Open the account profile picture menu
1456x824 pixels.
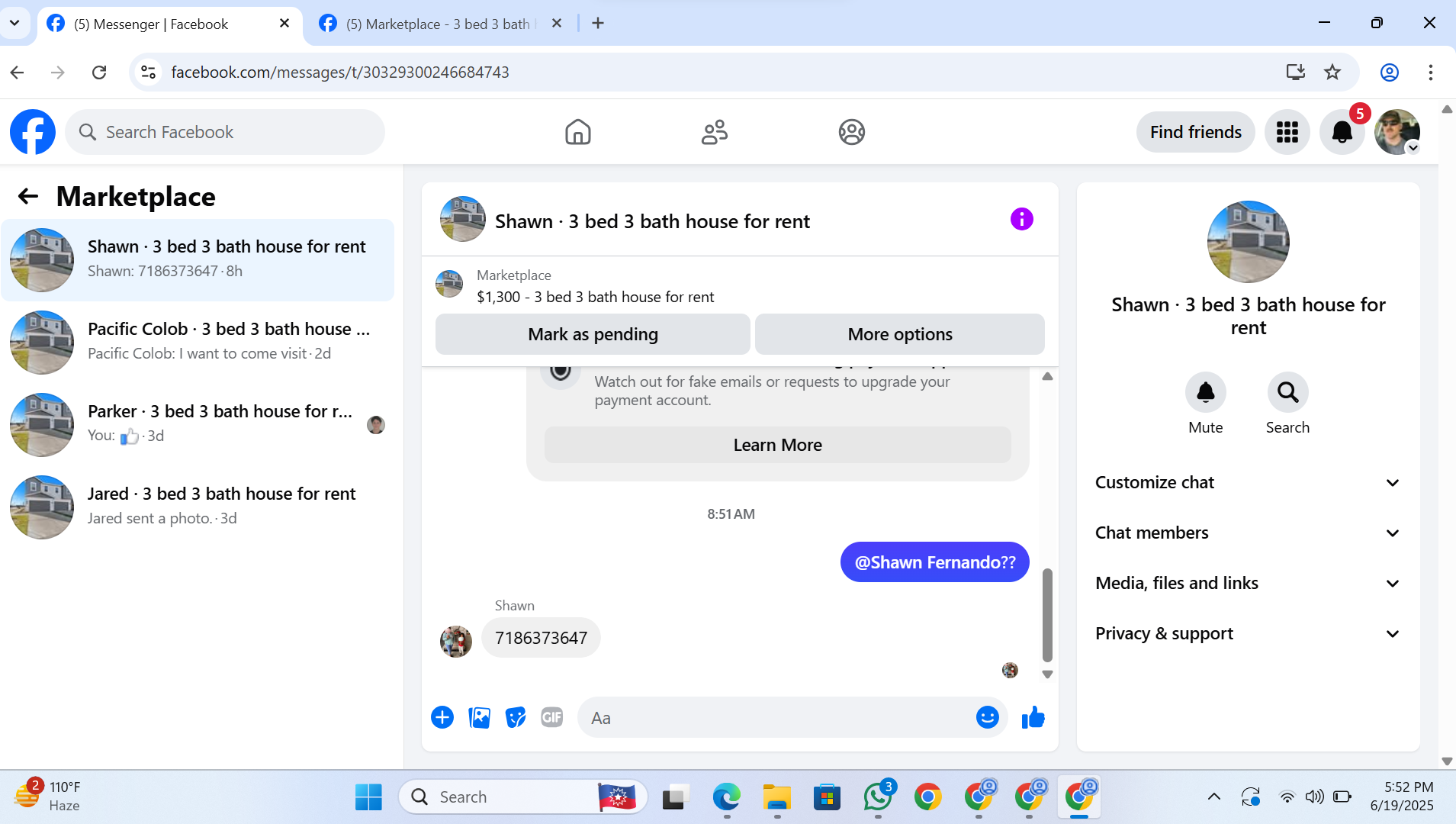[1397, 132]
